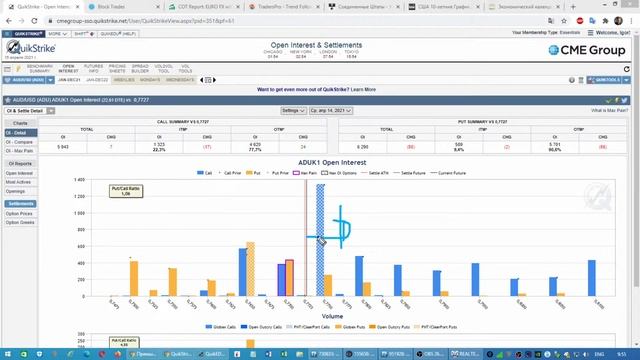Open a new browser tab with plus

click(573, 7)
